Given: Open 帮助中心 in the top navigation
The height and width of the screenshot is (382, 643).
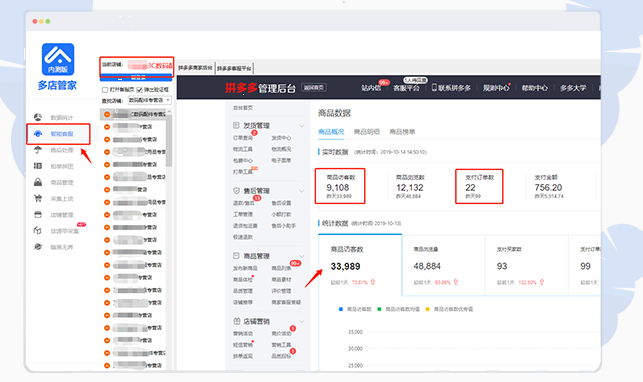Looking at the screenshot, I should (x=534, y=88).
